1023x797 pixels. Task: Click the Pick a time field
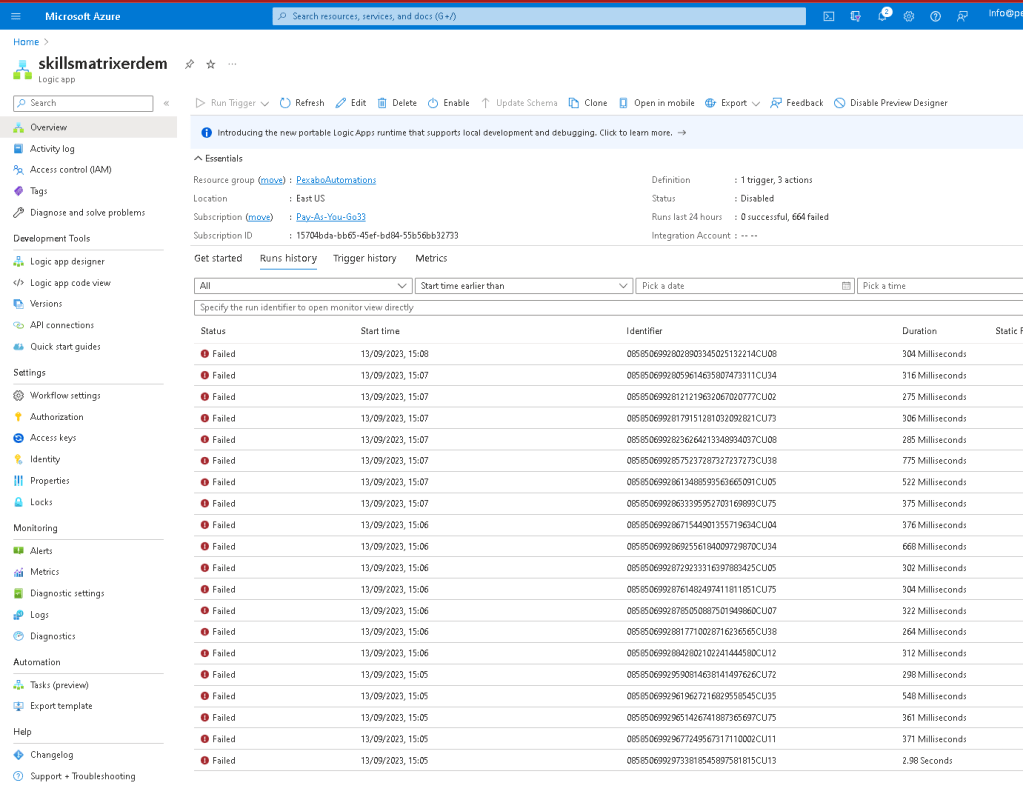939,286
